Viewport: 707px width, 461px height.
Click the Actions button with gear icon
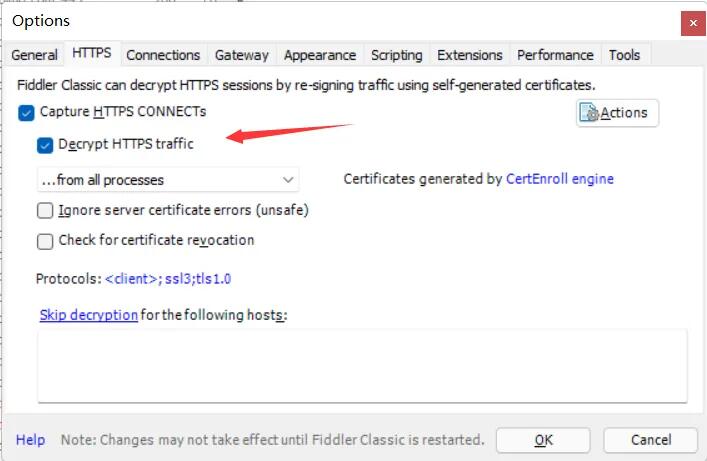pos(617,113)
